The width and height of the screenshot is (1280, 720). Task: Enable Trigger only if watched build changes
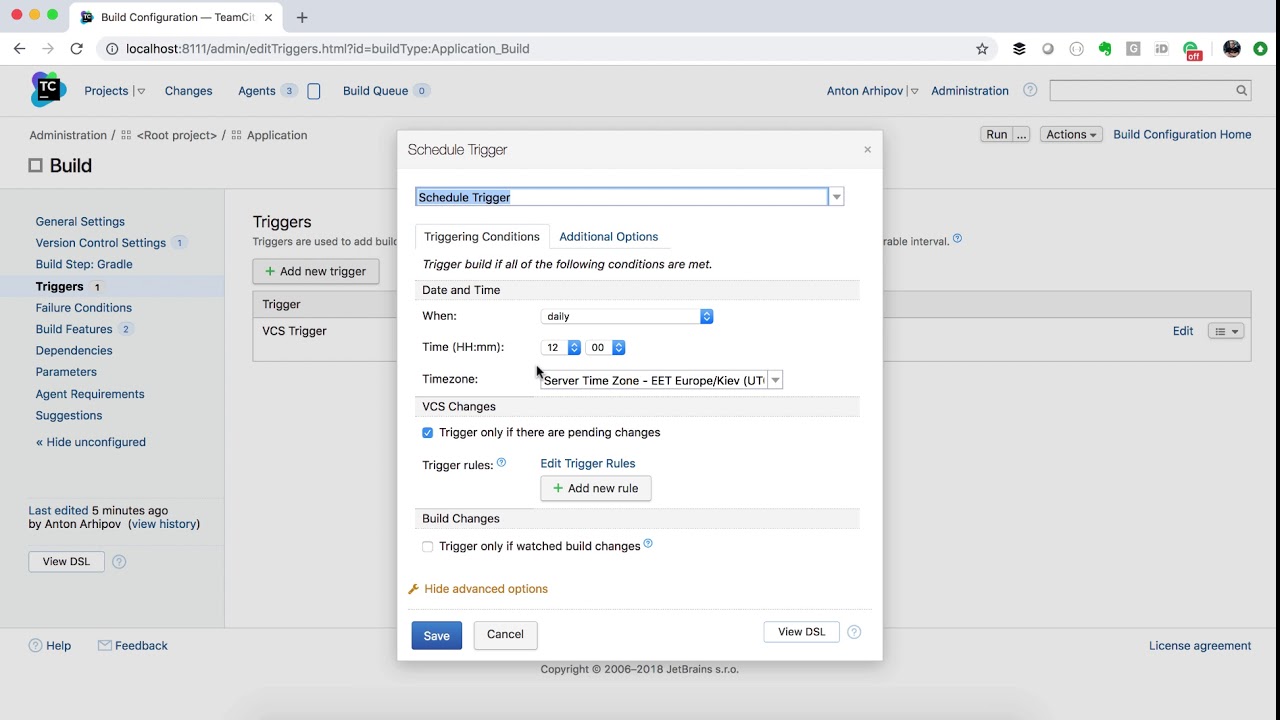(x=428, y=547)
